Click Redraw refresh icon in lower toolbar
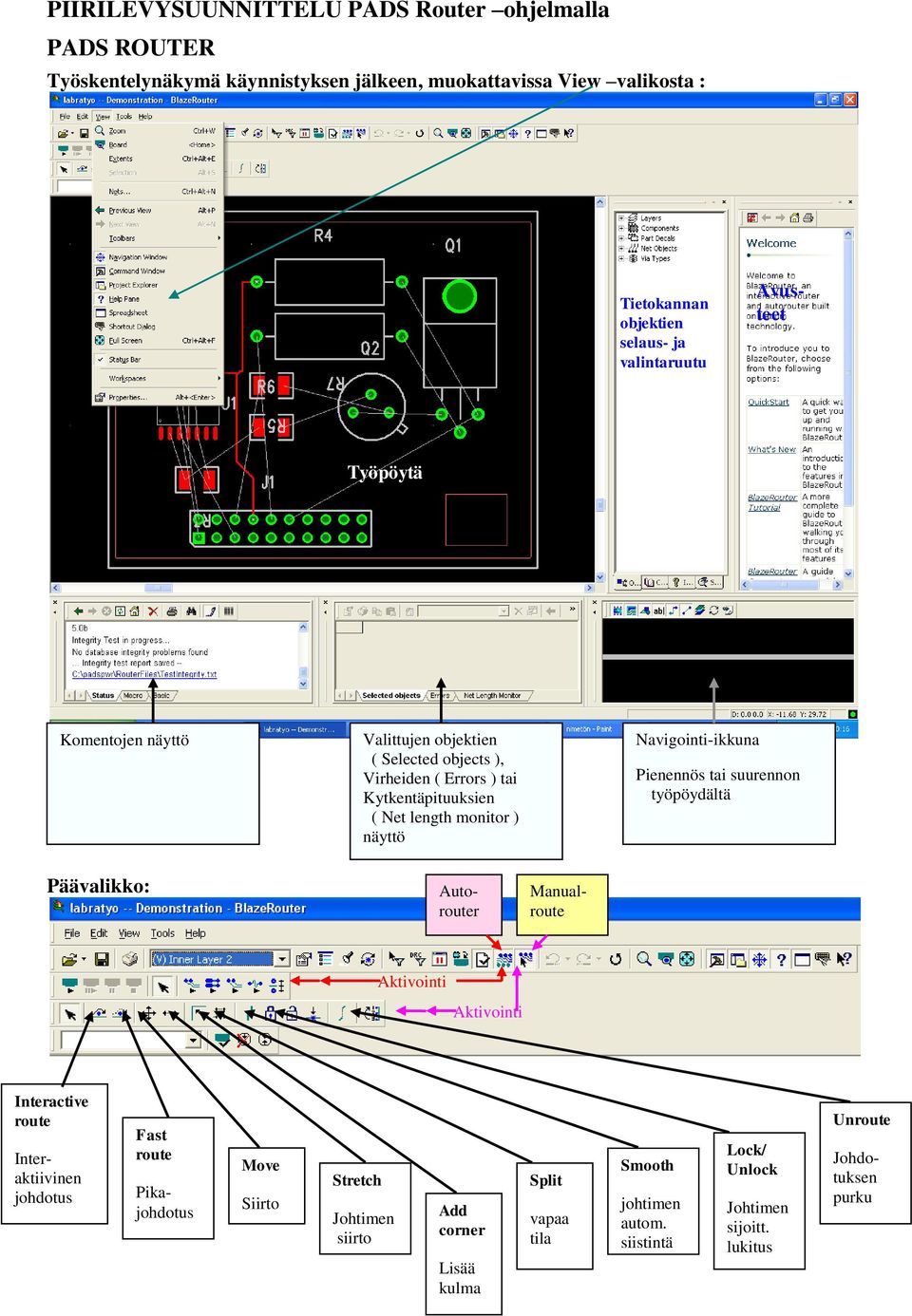The width and height of the screenshot is (912, 1316). (x=616, y=959)
